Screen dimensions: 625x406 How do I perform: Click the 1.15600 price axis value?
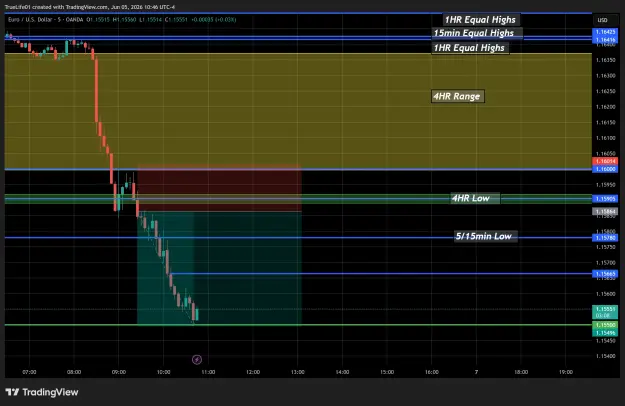coord(605,294)
